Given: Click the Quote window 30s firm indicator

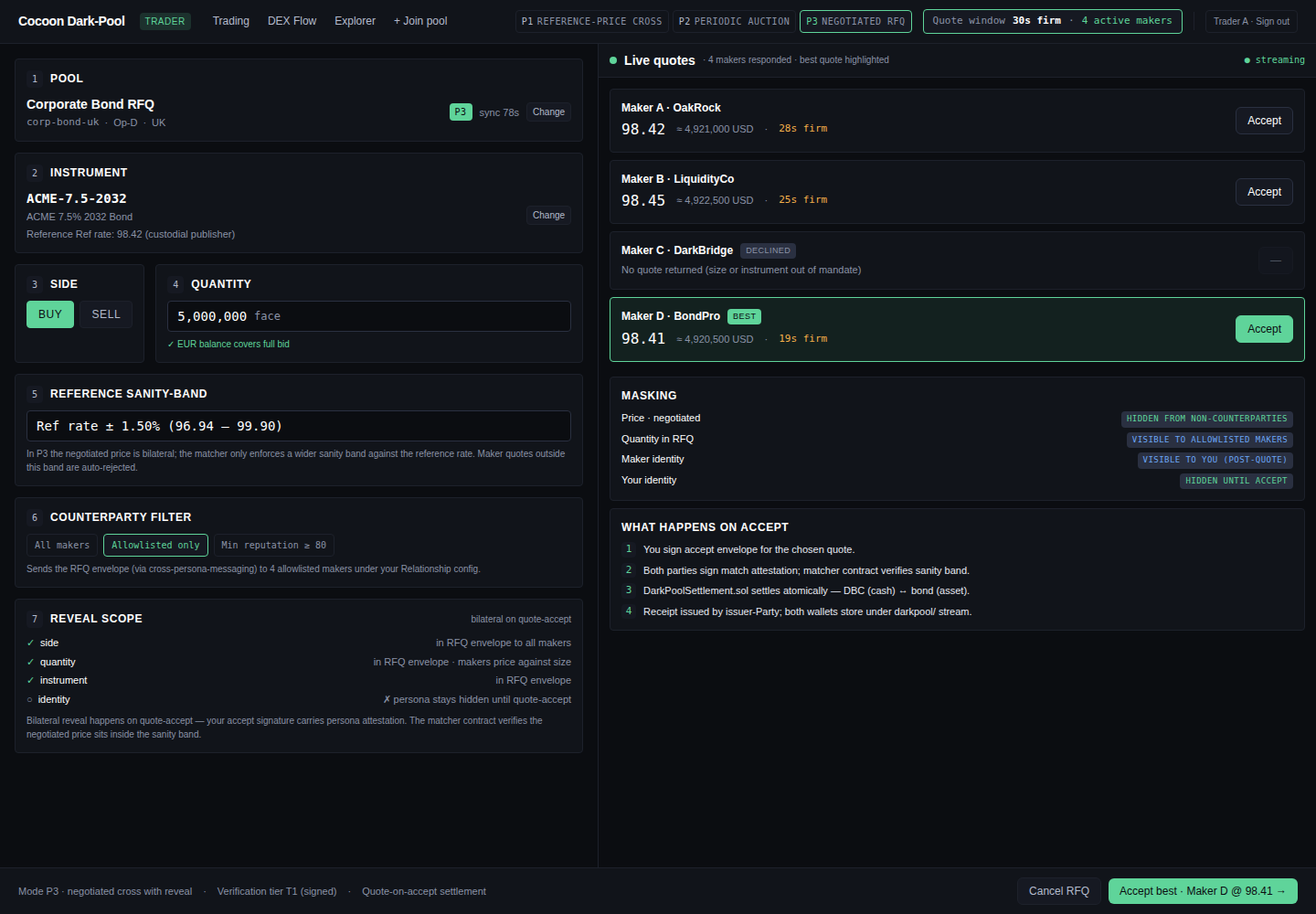Looking at the screenshot, I should (1052, 21).
